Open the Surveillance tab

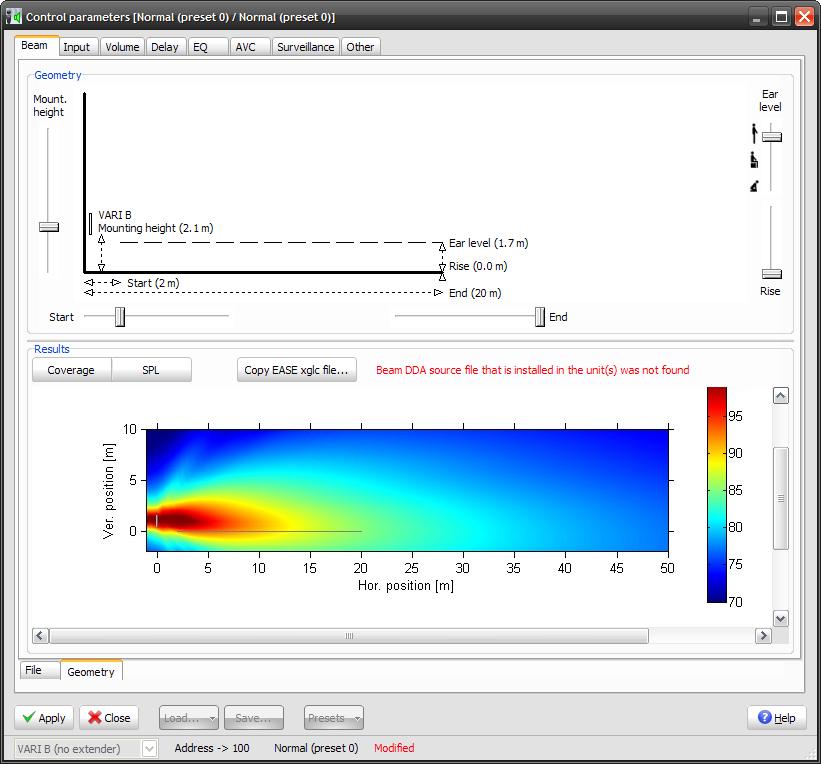[x=305, y=47]
